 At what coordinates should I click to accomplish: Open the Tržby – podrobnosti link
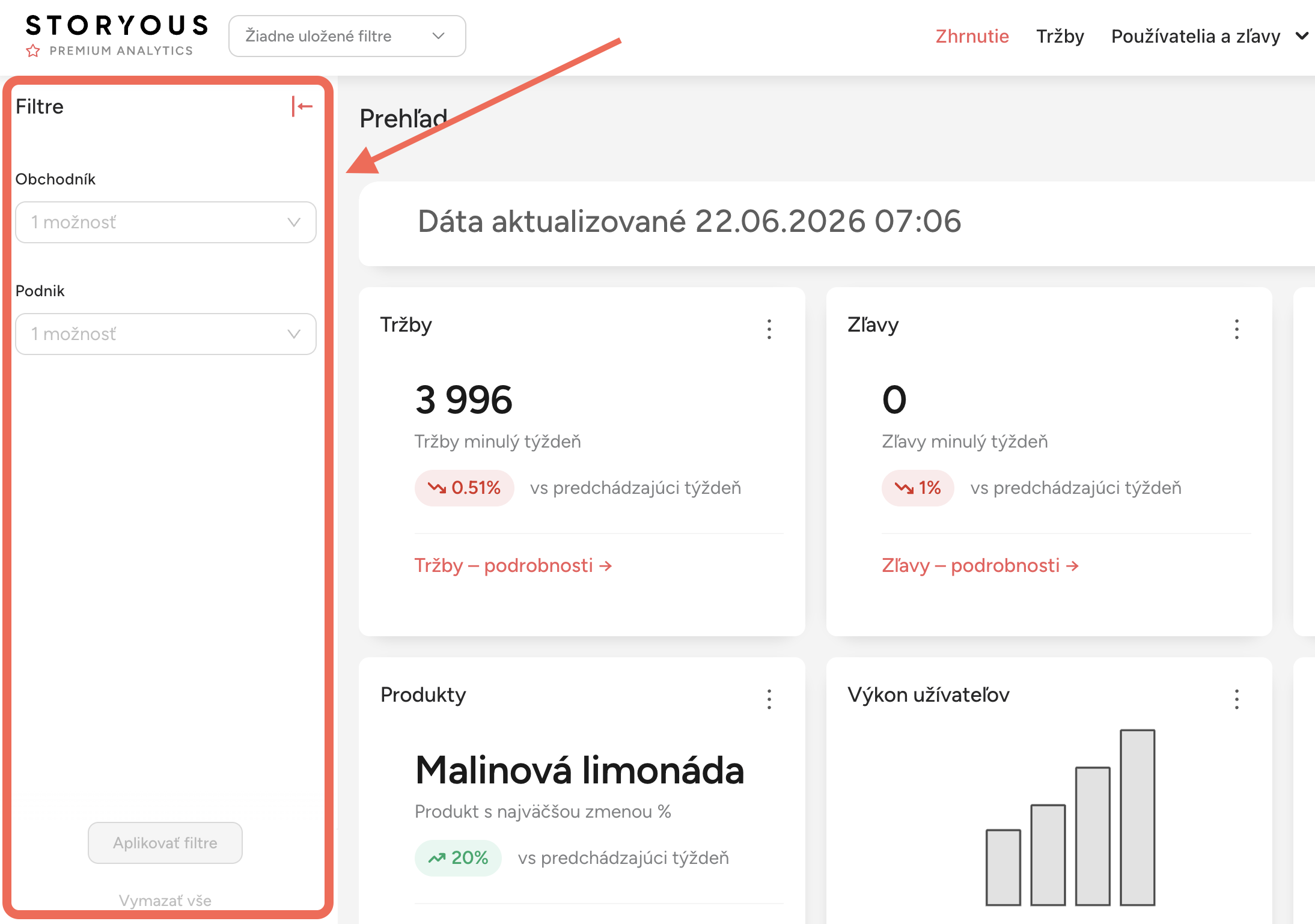click(513, 565)
